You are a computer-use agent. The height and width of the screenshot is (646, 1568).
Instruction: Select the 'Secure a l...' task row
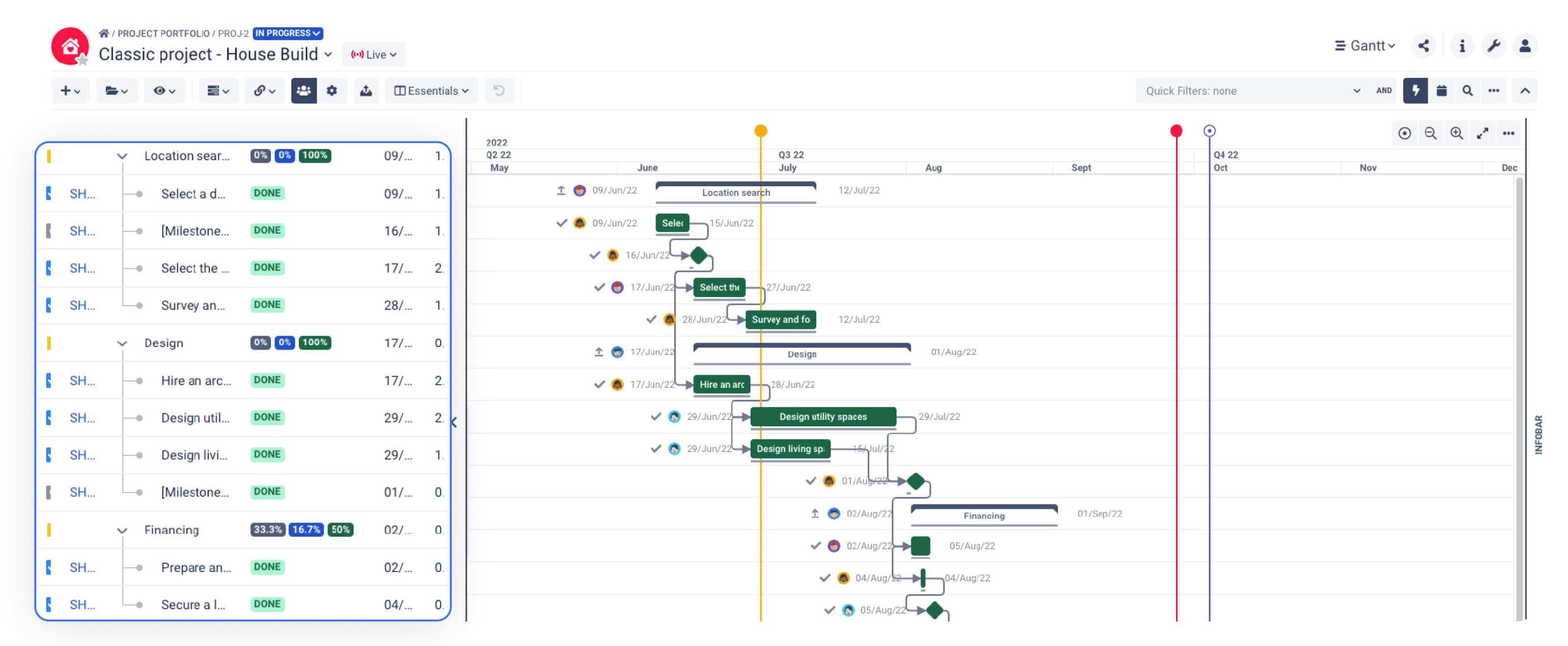click(243, 605)
